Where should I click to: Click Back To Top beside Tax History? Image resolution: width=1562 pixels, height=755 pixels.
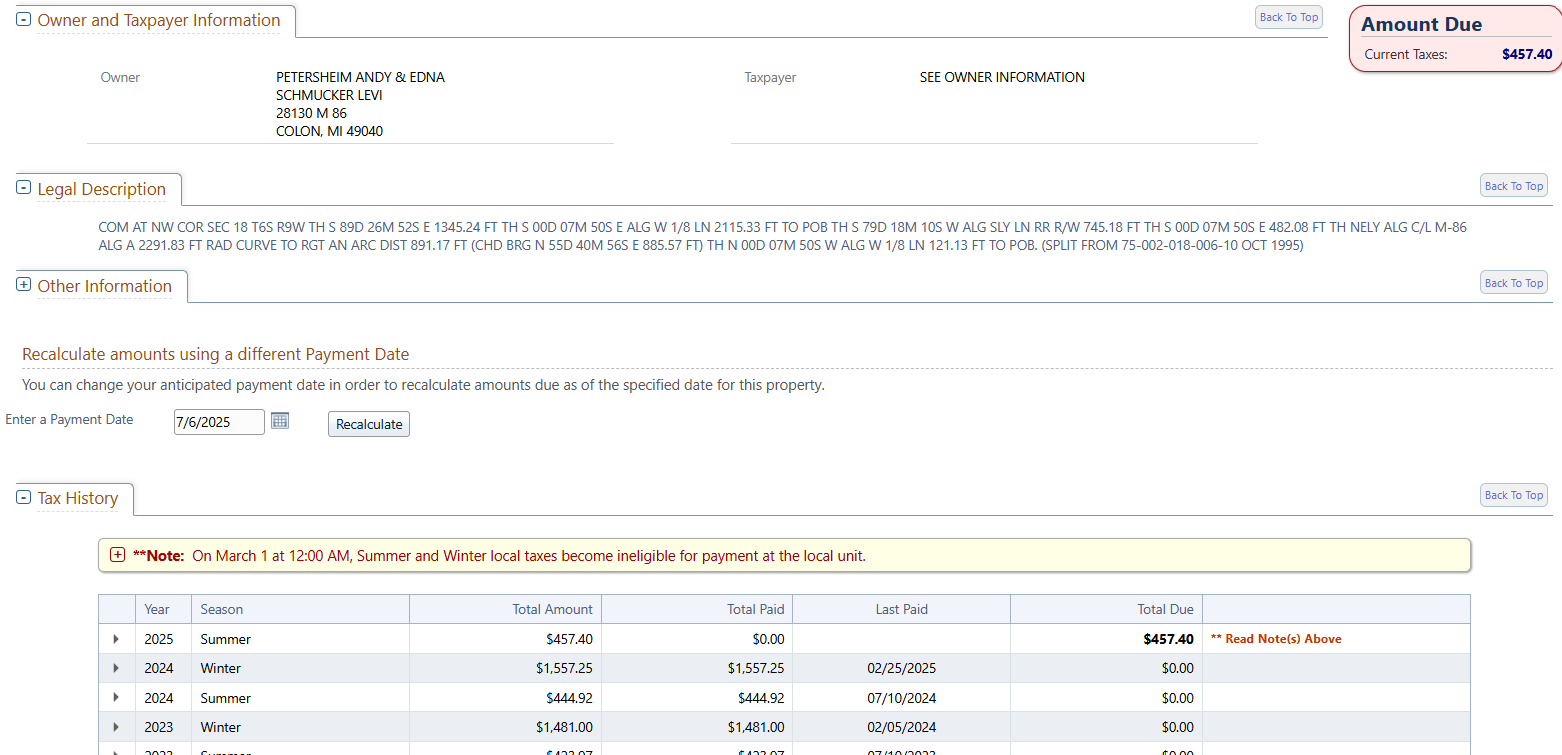point(1513,495)
